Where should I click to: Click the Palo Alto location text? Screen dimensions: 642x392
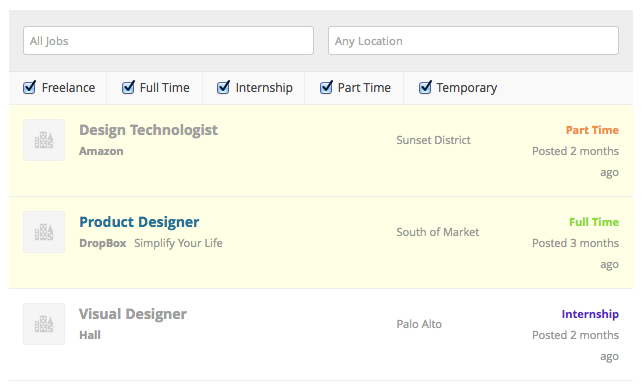pos(419,324)
